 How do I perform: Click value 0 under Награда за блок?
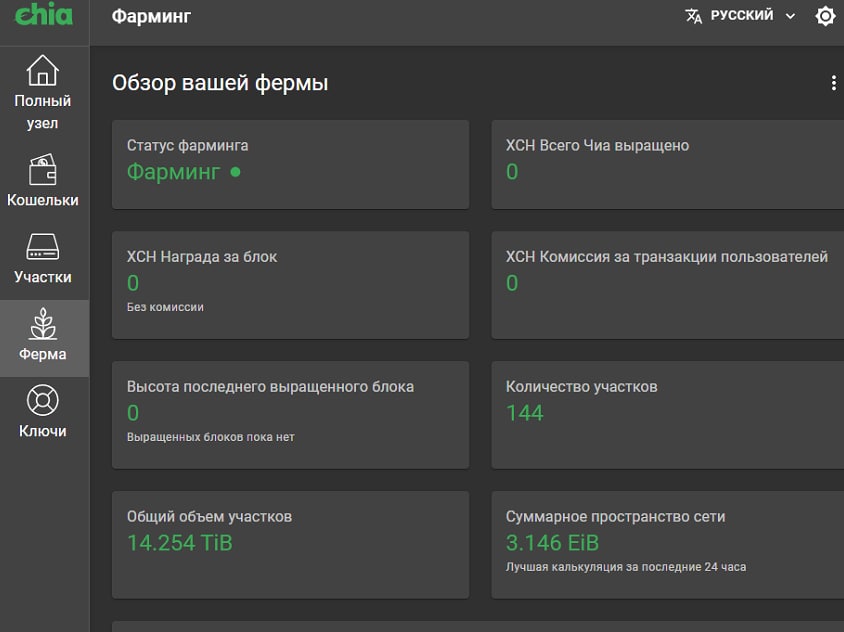pos(133,284)
